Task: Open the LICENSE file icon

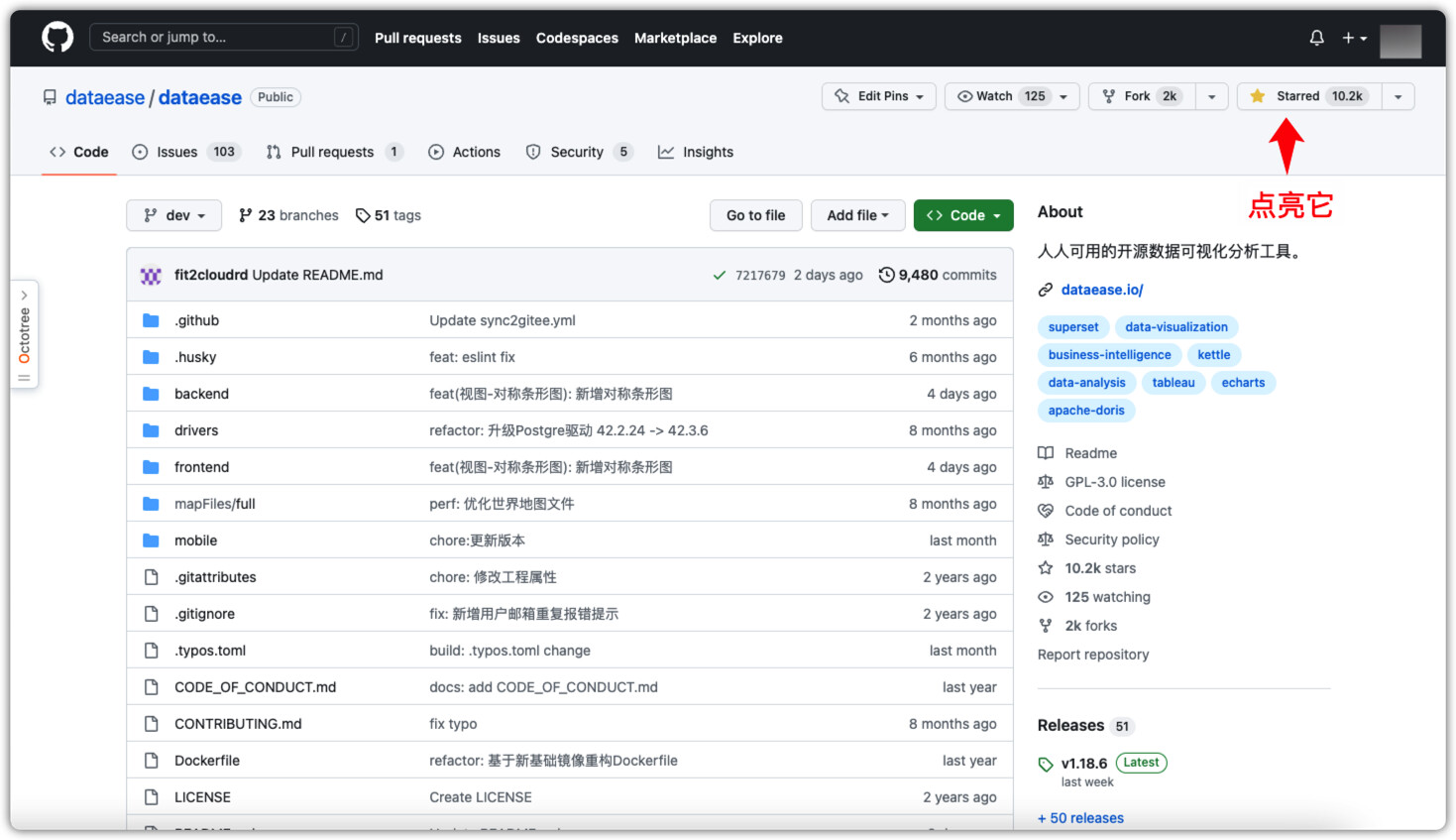Action: [151, 797]
